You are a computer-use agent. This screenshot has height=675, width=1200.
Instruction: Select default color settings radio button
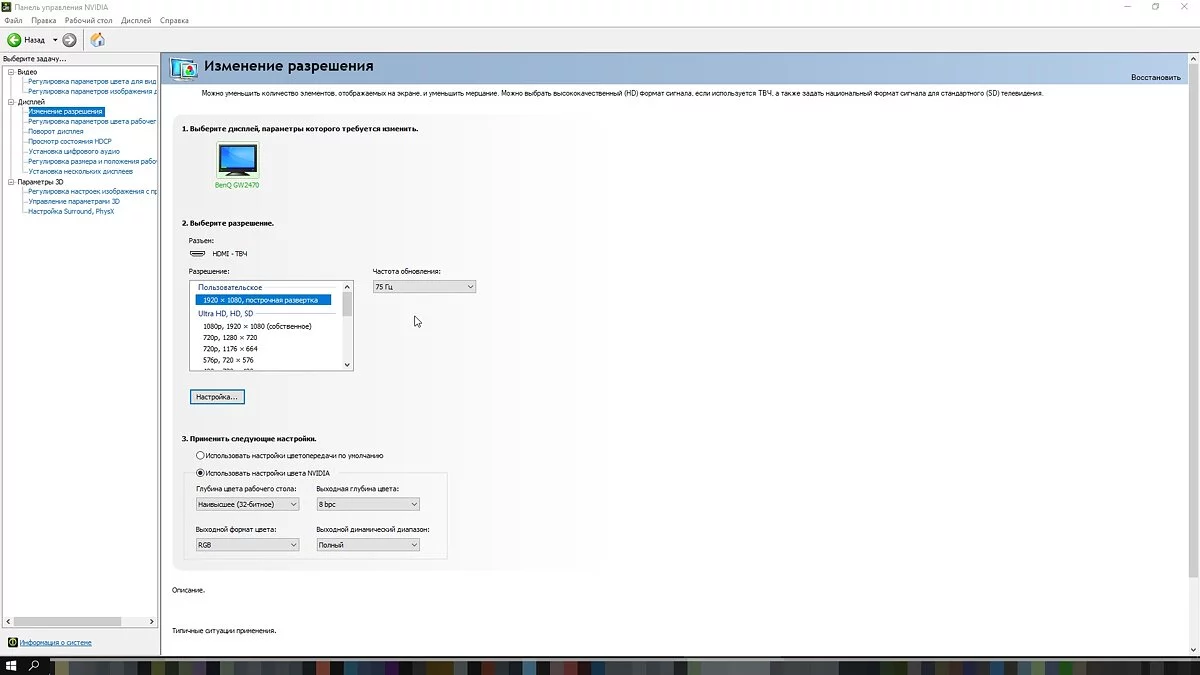tap(201, 455)
